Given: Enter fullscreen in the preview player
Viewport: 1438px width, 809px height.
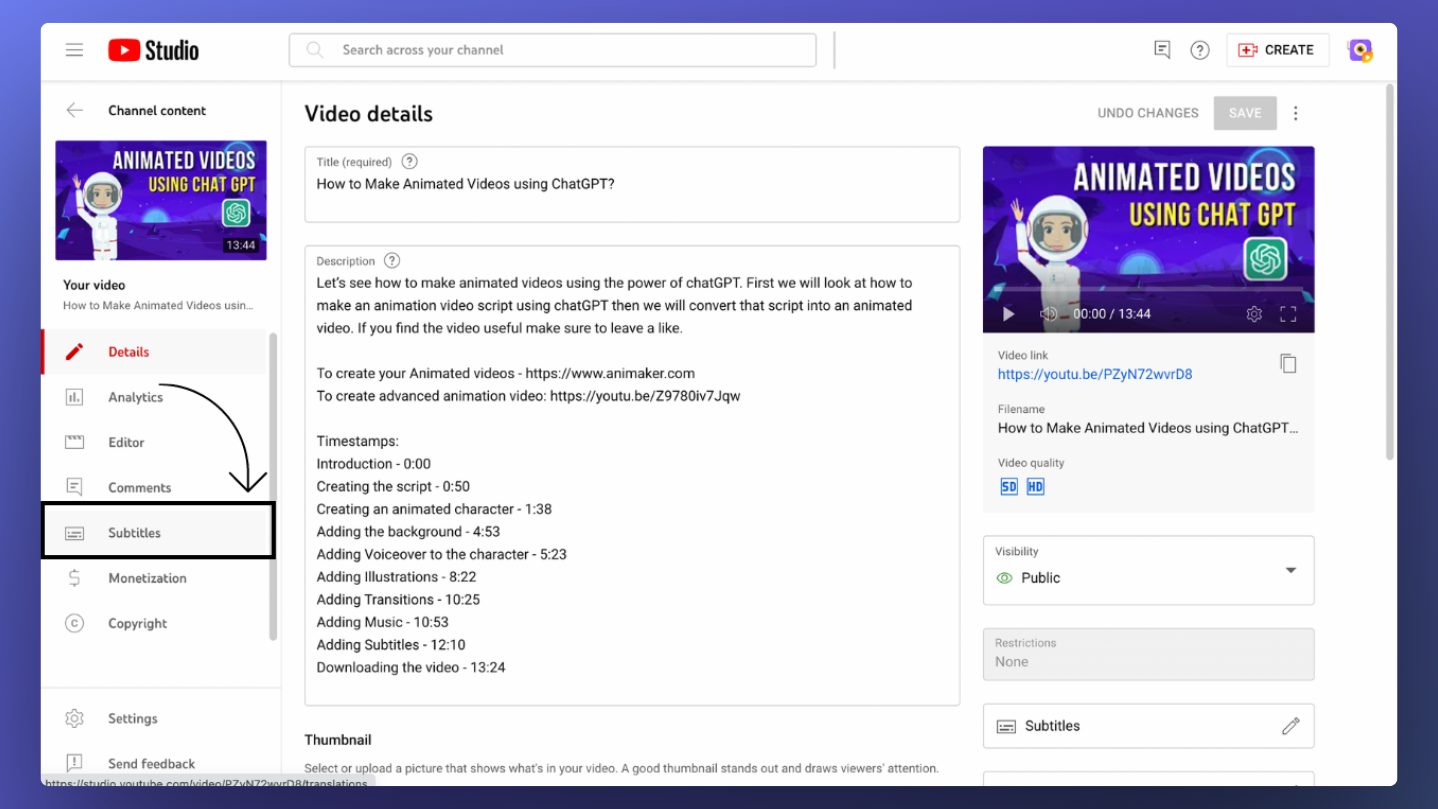Looking at the screenshot, I should point(1288,314).
